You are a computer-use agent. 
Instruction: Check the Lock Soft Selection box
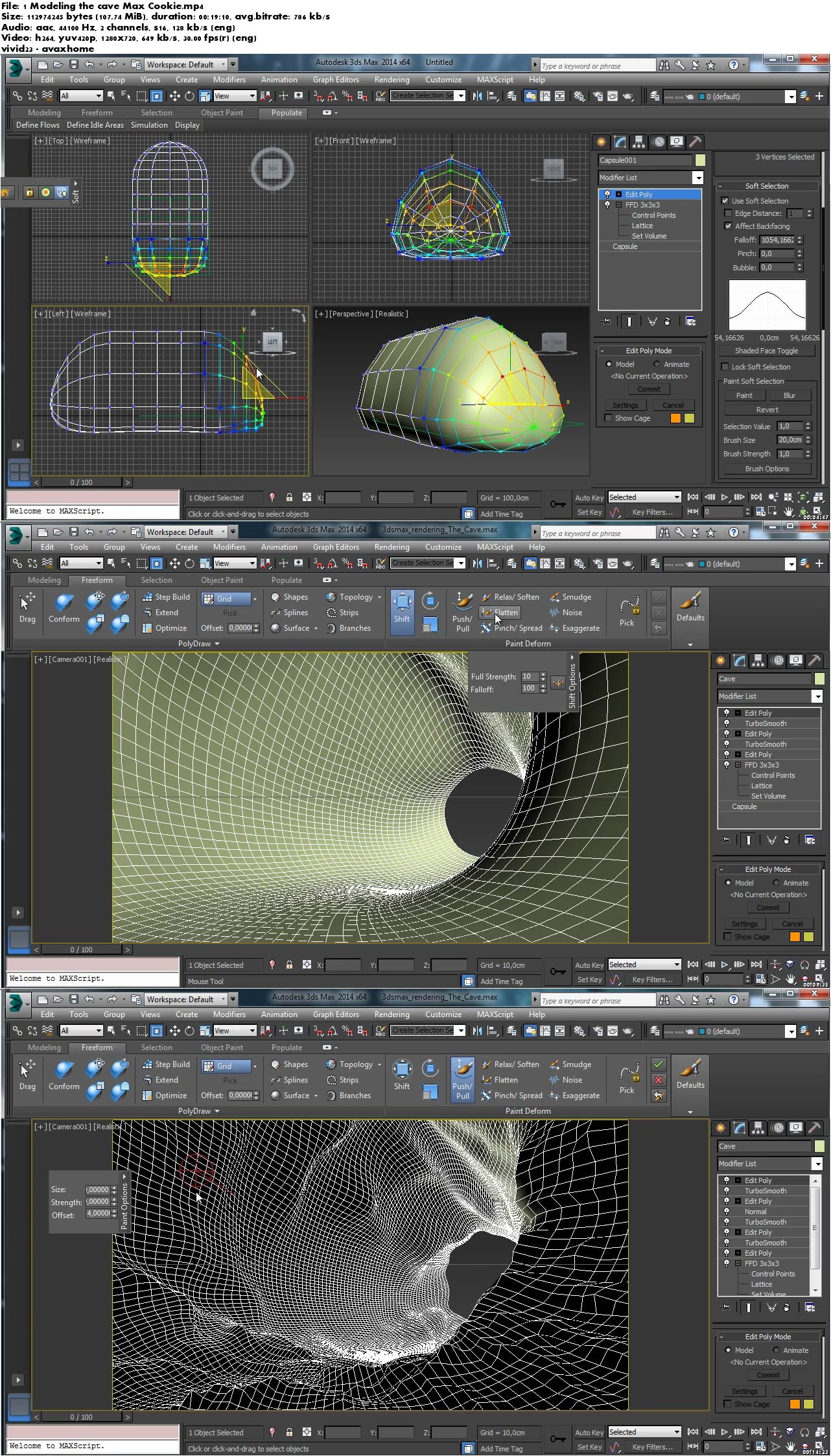pyautogui.click(x=725, y=367)
